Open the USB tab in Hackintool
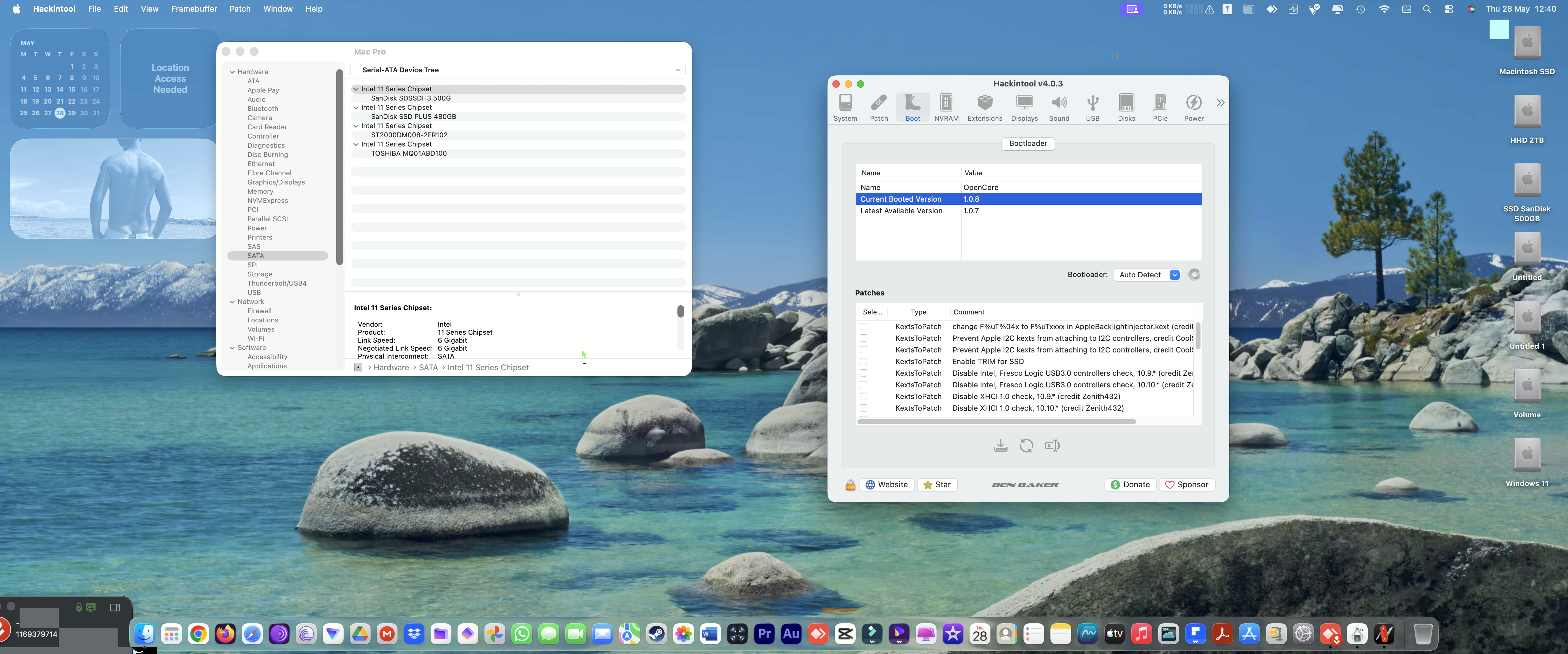 tap(1092, 107)
